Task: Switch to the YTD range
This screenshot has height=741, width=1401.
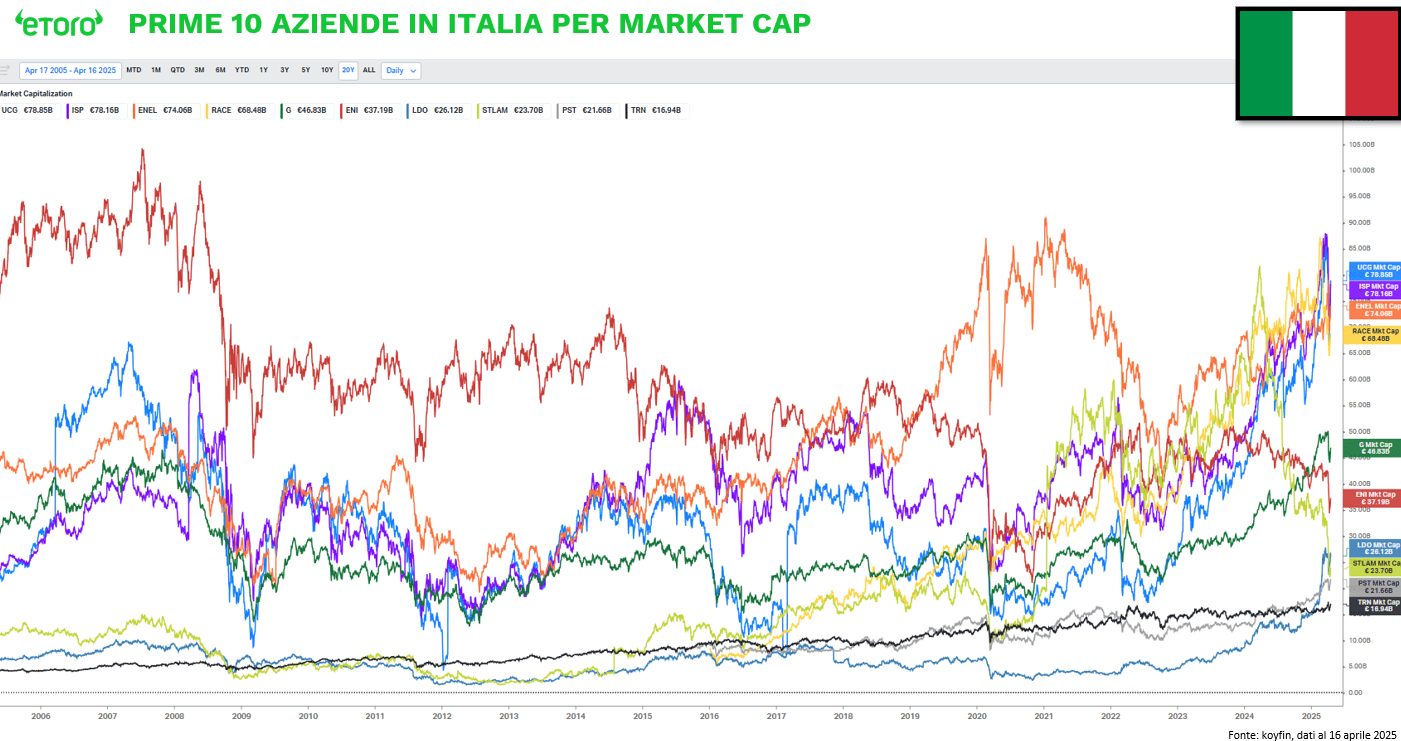Action: 242,70
